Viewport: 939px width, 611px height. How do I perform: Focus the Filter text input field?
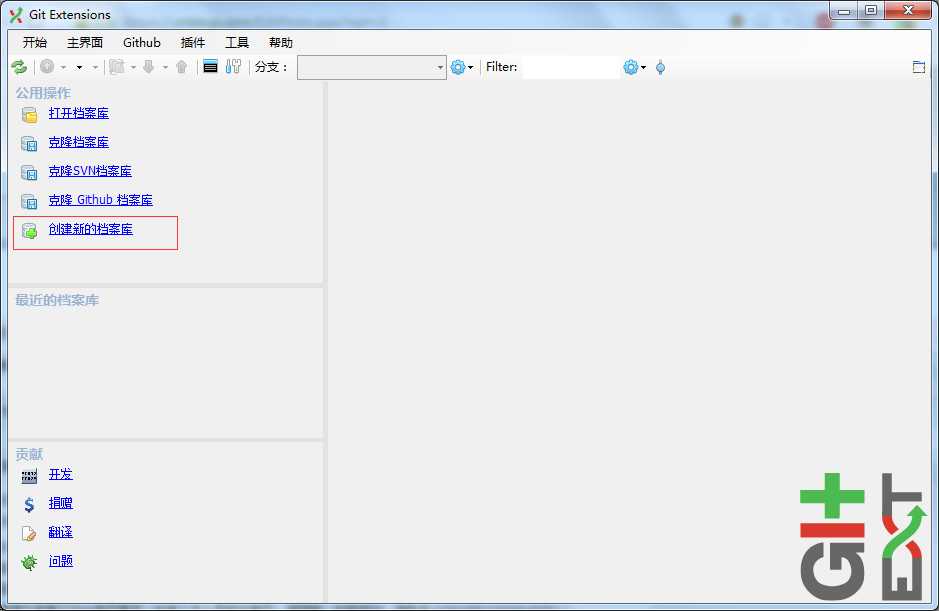click(571, 67)
